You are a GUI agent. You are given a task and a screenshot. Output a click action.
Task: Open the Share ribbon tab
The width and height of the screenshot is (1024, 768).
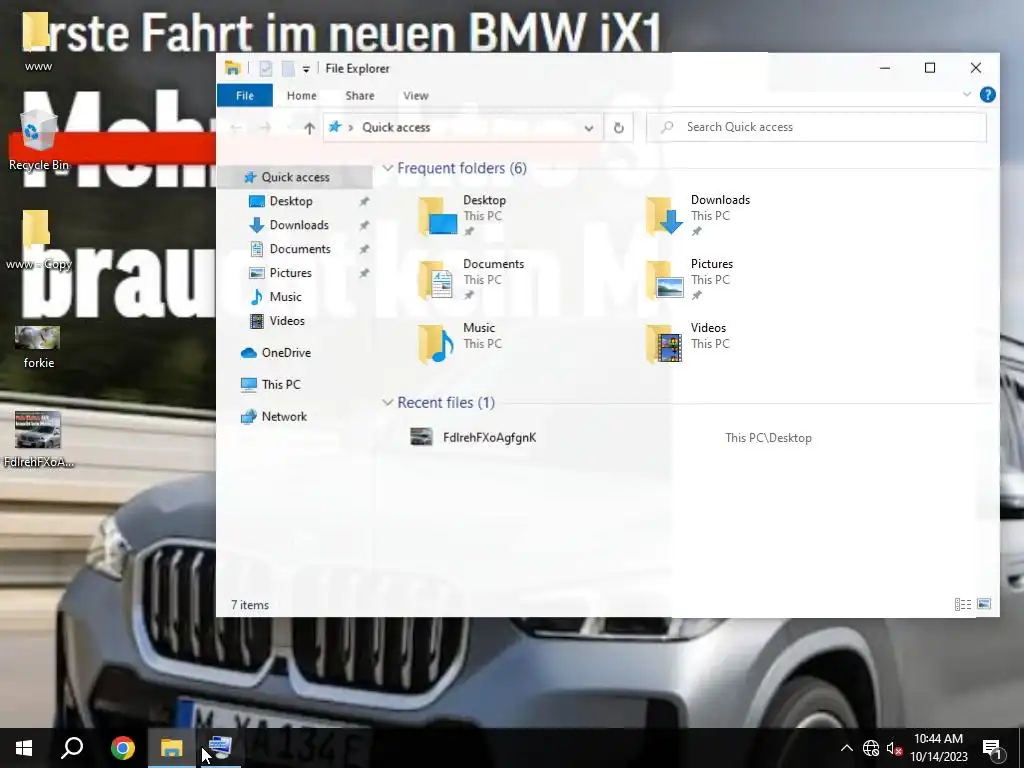click(360, 95)
